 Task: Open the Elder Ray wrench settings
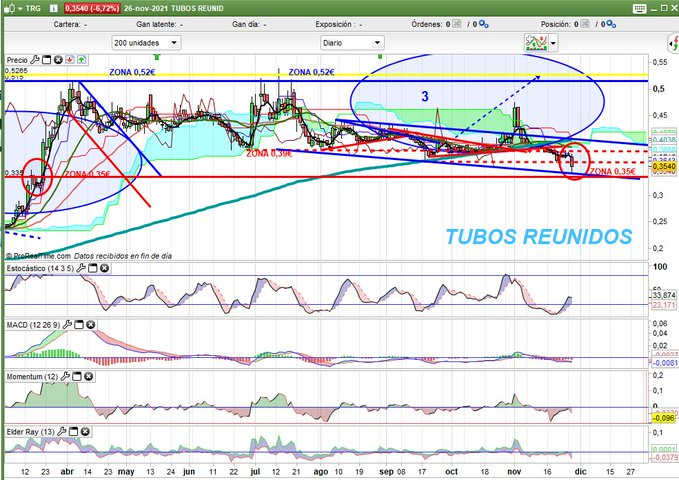pos(62,431)
